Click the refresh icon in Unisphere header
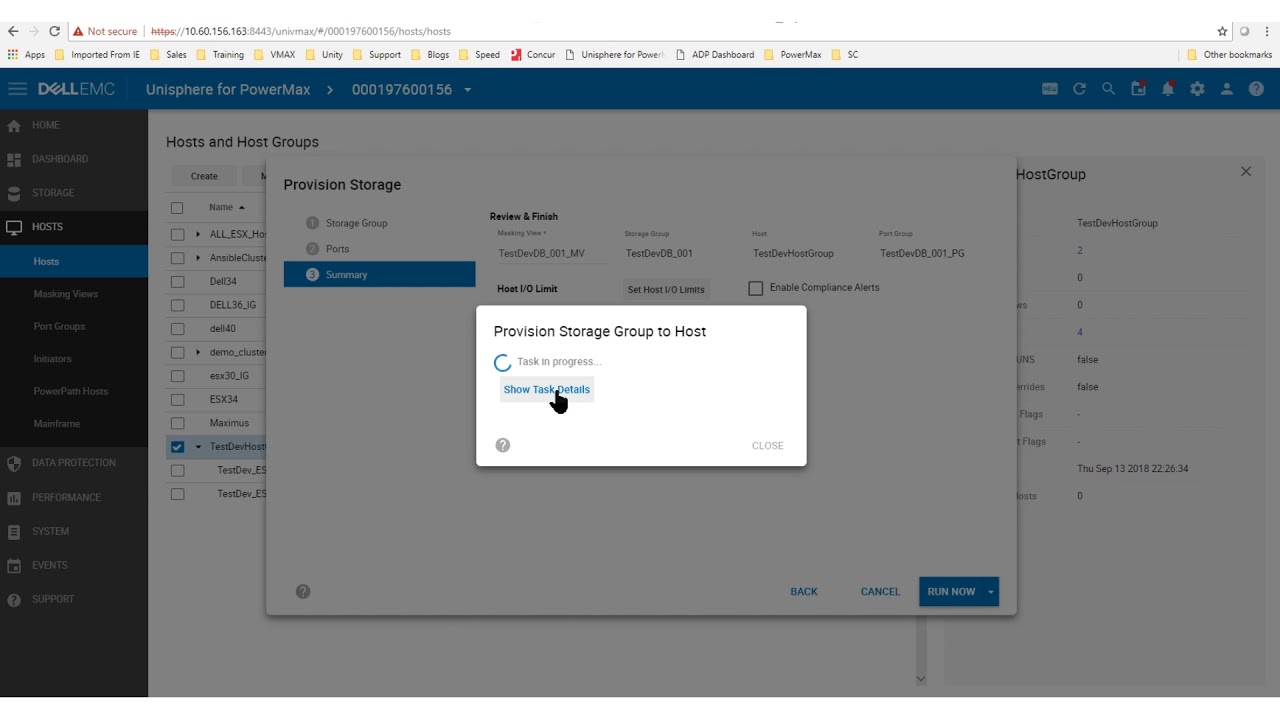Image resolution: width=1280 pixels, height=720 pixels. (1079, 89)
